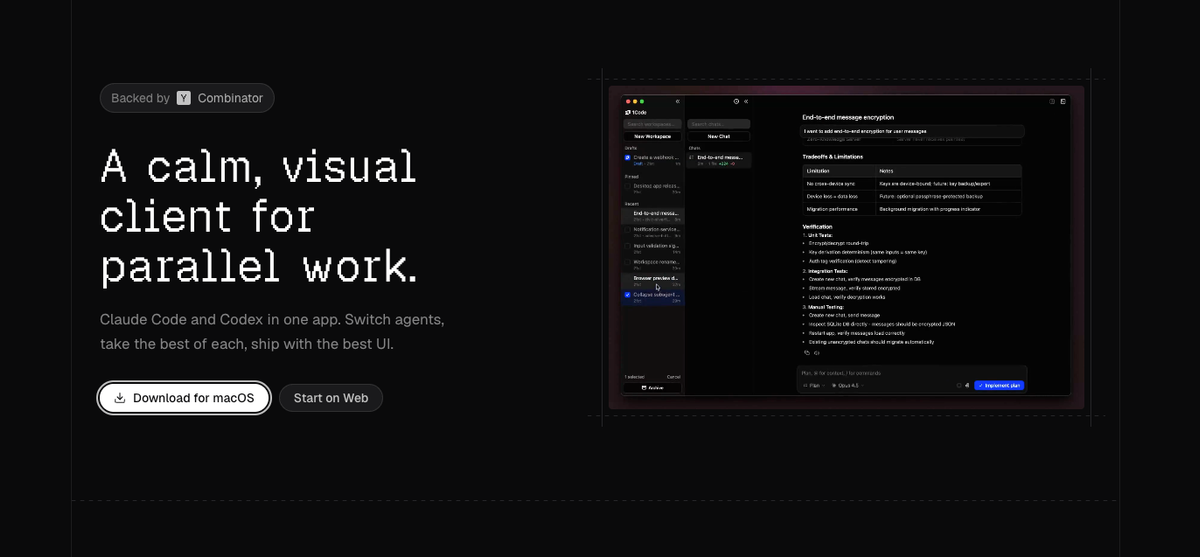
Task: Toggle the right panel layout icon
Action: point(1063,101)
